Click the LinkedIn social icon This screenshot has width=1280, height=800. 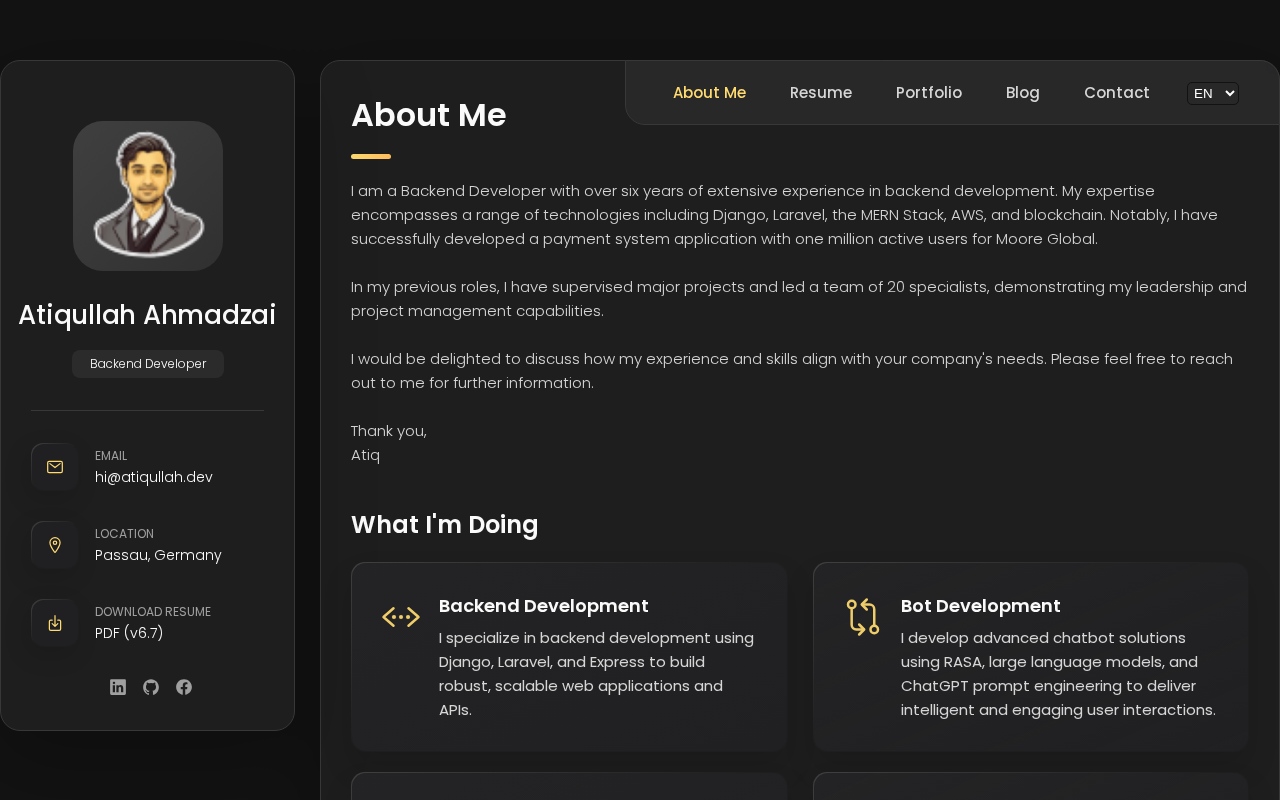(118, 687)
